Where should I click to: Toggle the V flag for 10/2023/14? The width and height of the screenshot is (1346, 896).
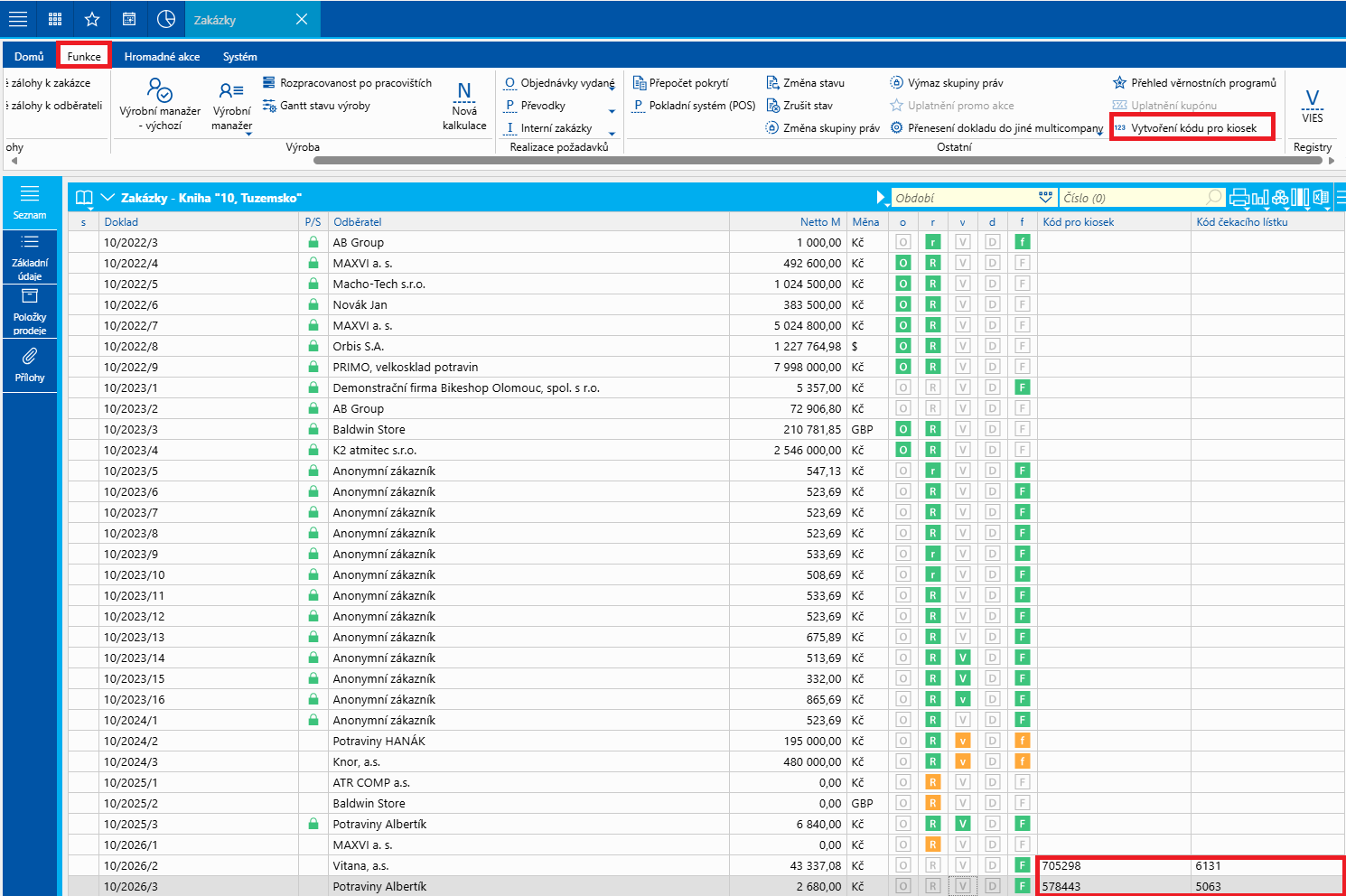(963, 658)
